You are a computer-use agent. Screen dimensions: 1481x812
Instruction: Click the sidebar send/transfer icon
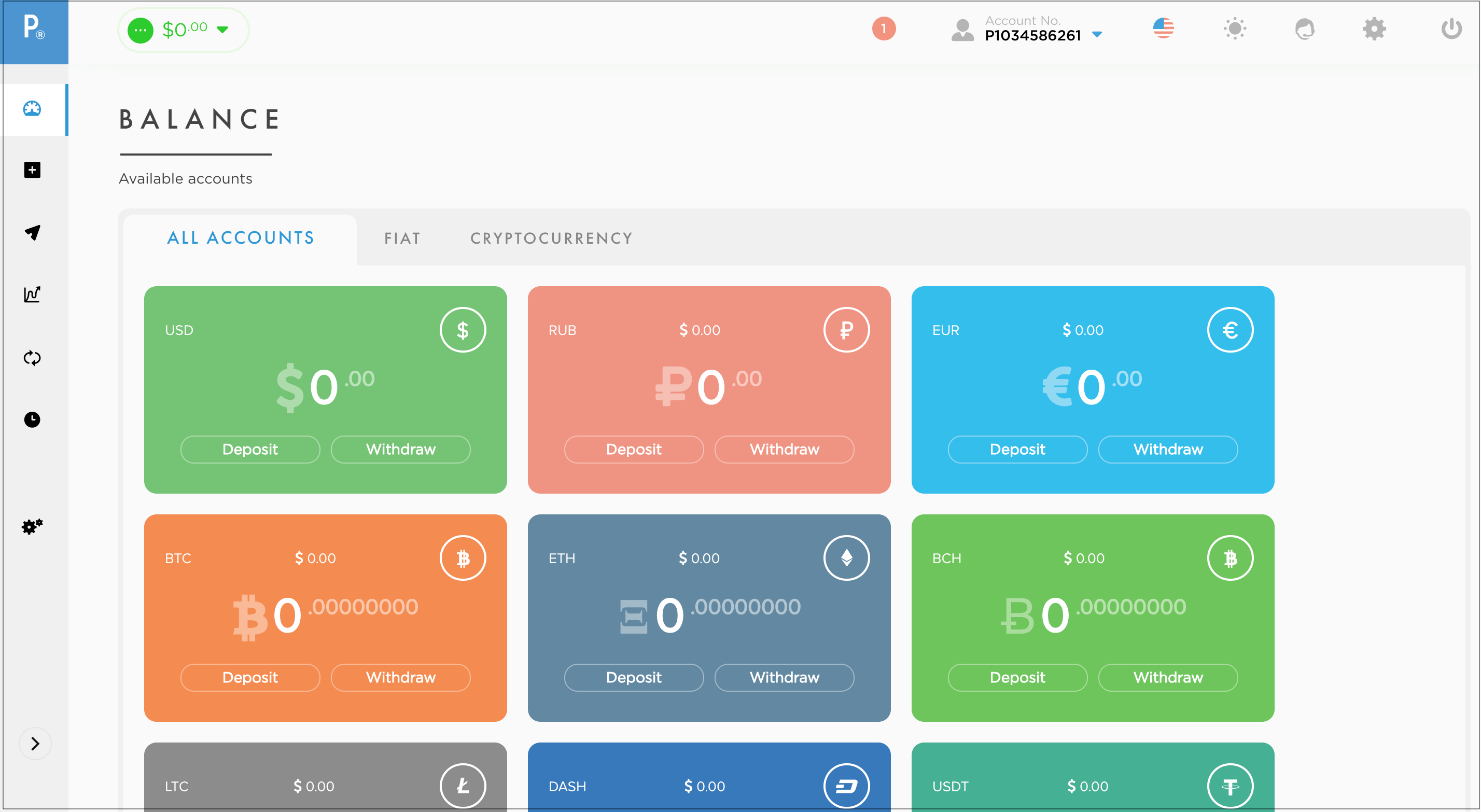(x=33, y=232)
